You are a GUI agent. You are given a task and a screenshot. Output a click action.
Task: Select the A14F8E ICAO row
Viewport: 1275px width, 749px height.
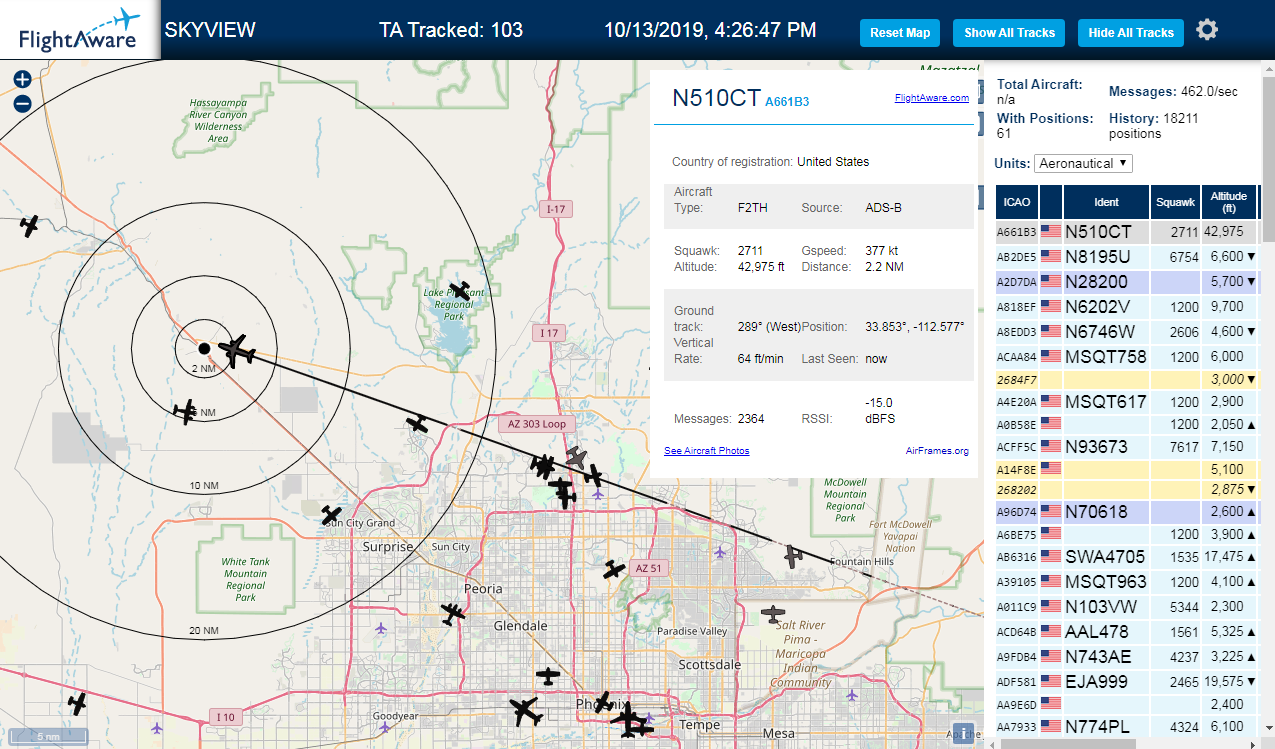click(1128, 468)
